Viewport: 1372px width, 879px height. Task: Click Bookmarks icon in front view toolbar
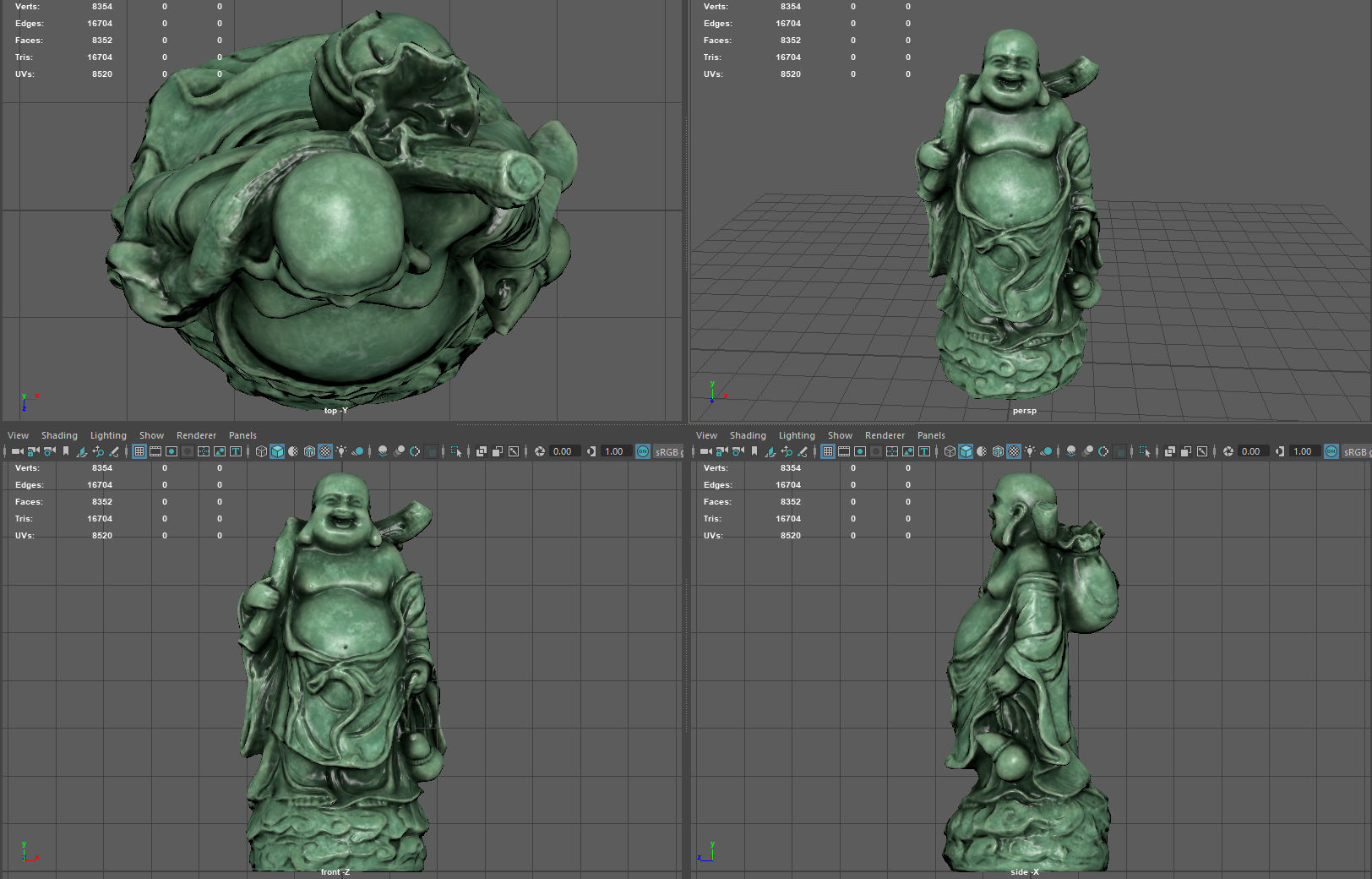pyautogui.click(x=66, y=451)
